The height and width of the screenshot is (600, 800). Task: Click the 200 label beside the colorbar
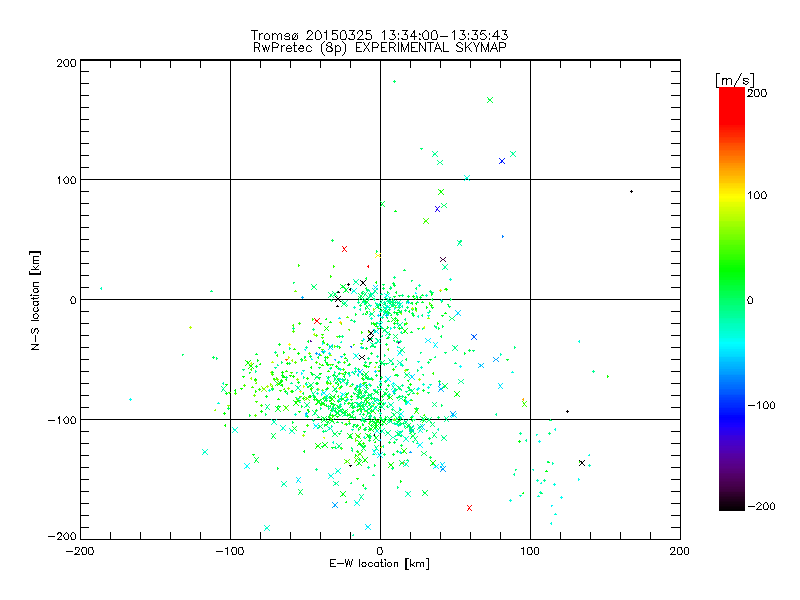click(x=757, y=93)
